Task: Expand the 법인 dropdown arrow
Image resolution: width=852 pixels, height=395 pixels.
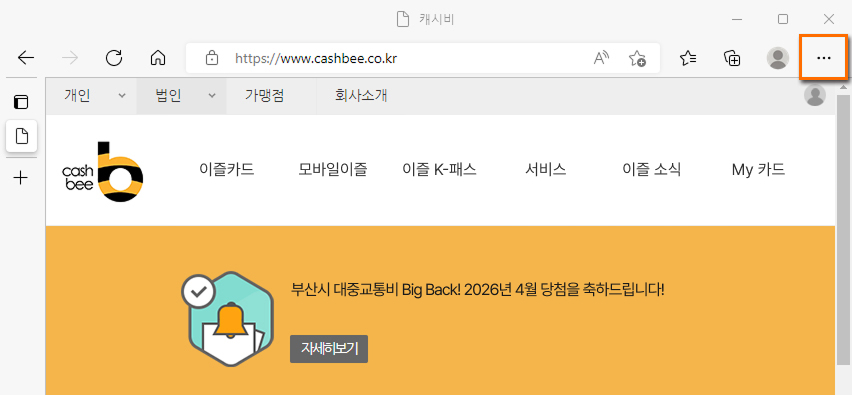Action: tap(212, 96)
